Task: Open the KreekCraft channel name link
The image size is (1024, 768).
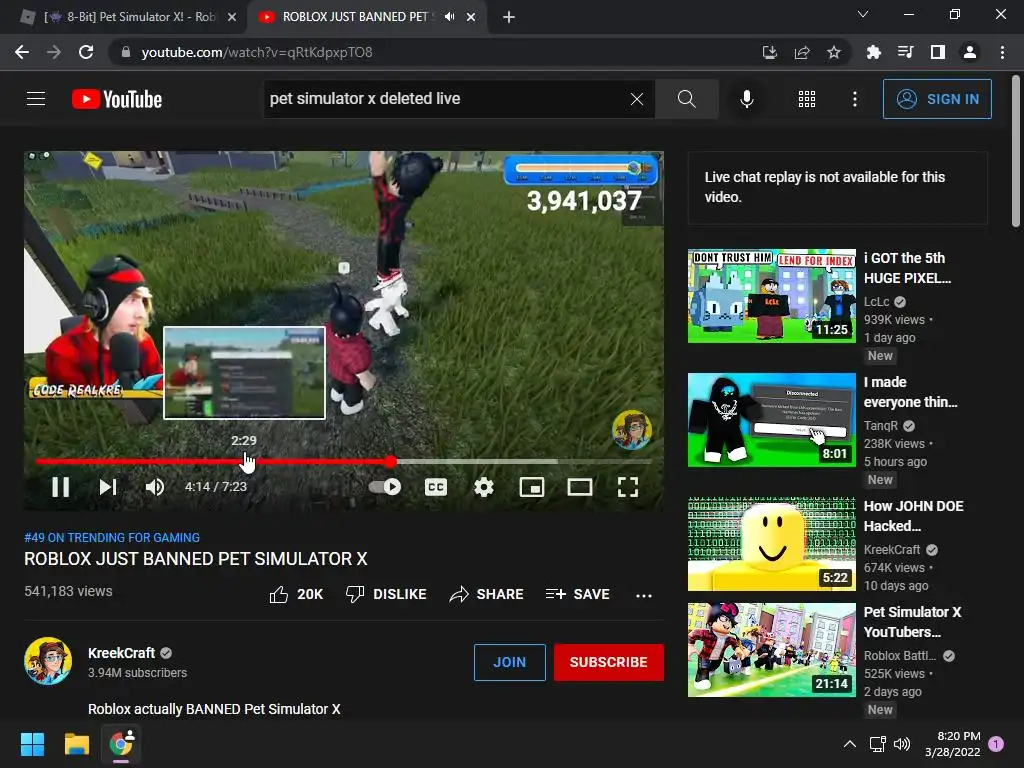Action: point(121,653)
